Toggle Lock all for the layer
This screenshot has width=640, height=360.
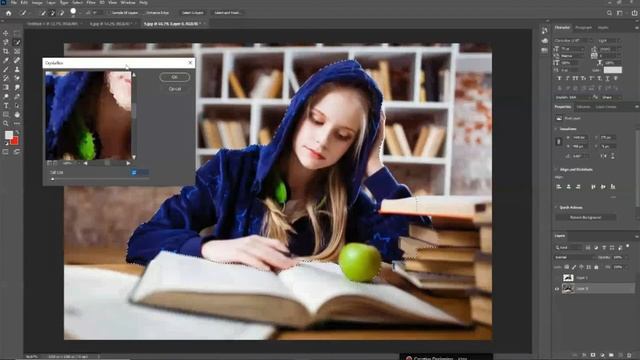coord(596,267)
